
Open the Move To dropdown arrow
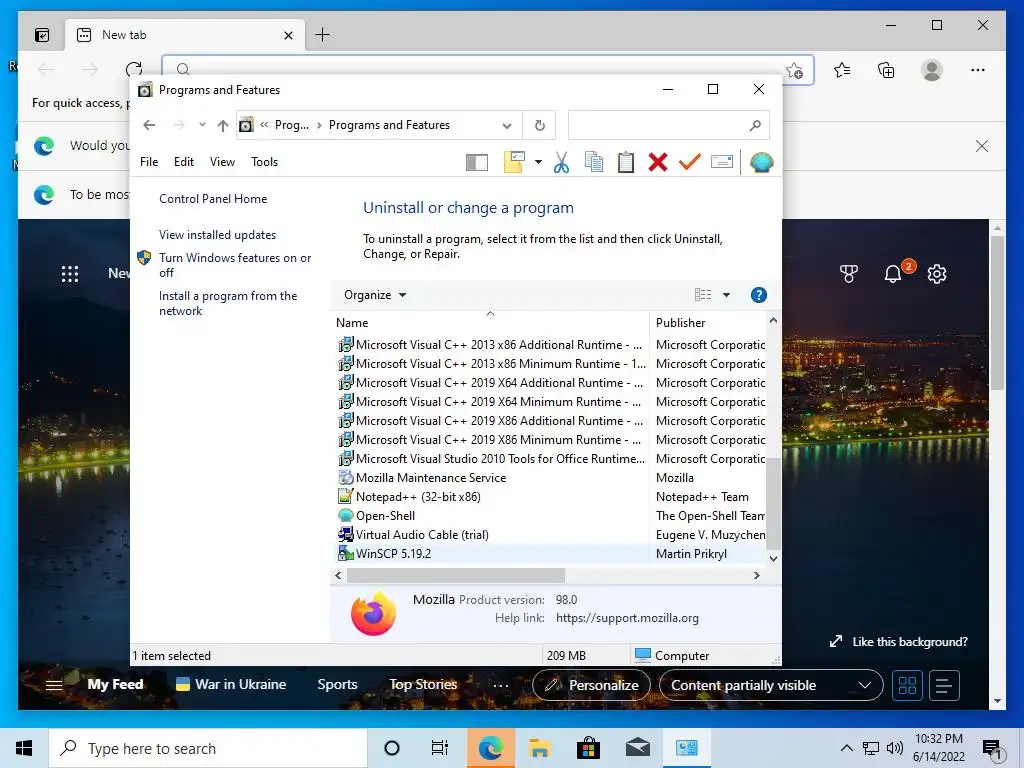click(538, 162)
